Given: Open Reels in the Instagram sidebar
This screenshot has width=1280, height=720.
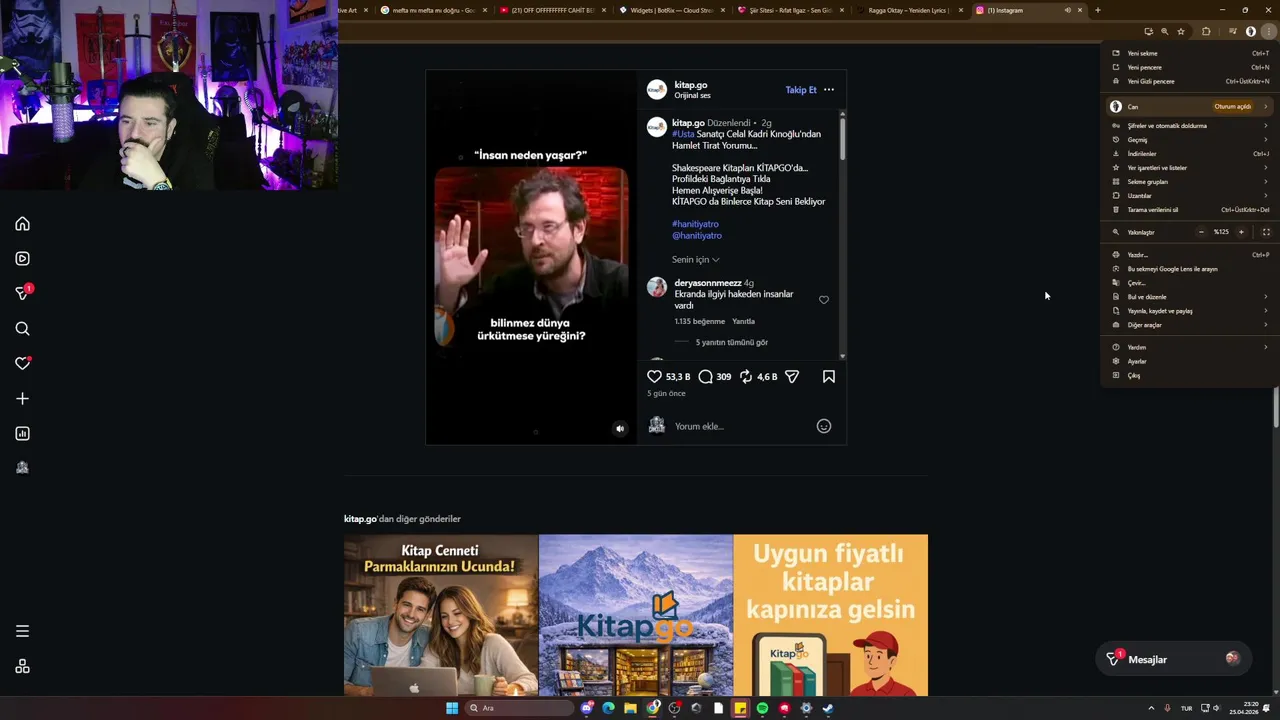Looking at the screenshot, I should [x=22, y=259].
